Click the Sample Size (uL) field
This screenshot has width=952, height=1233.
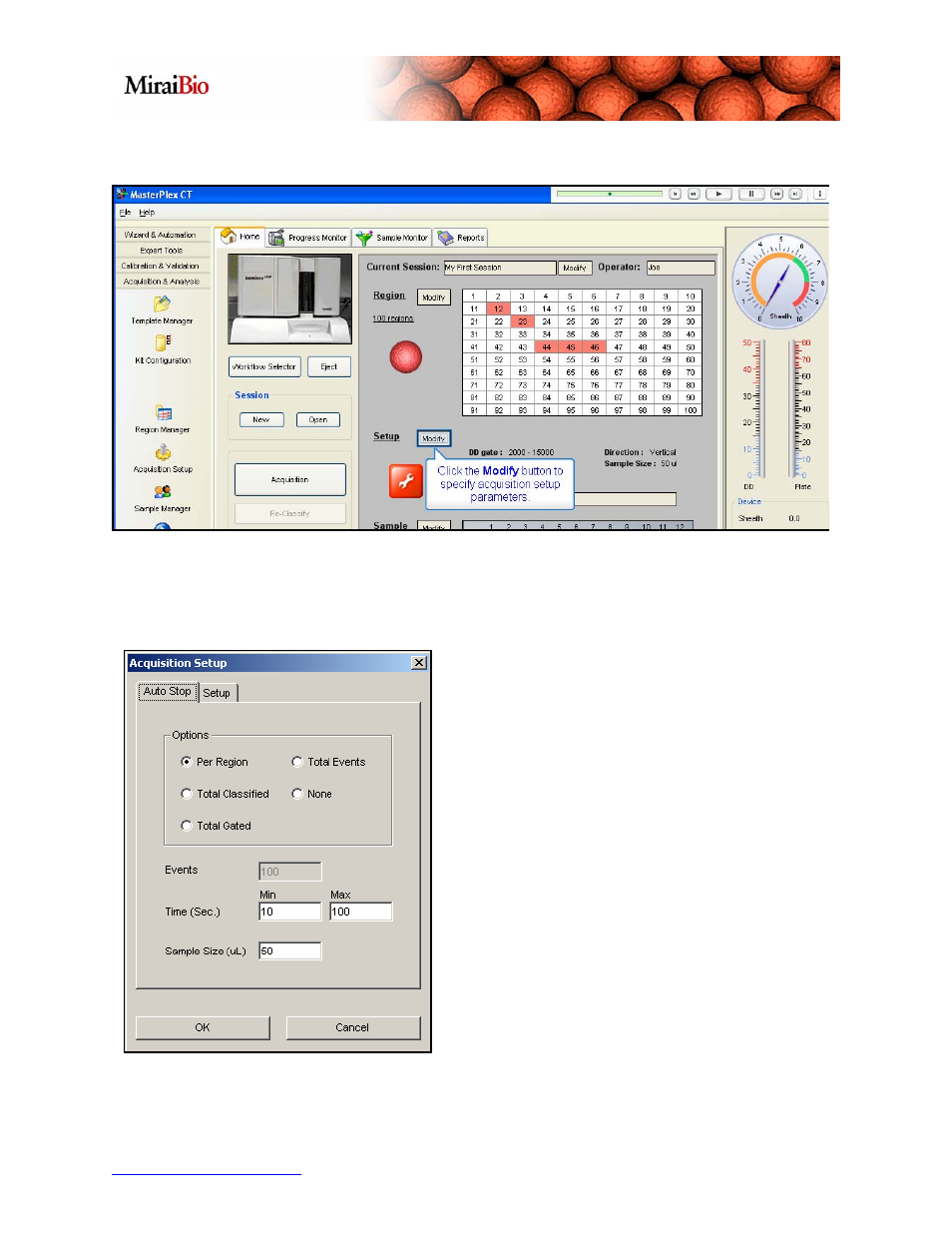[290, 951]
